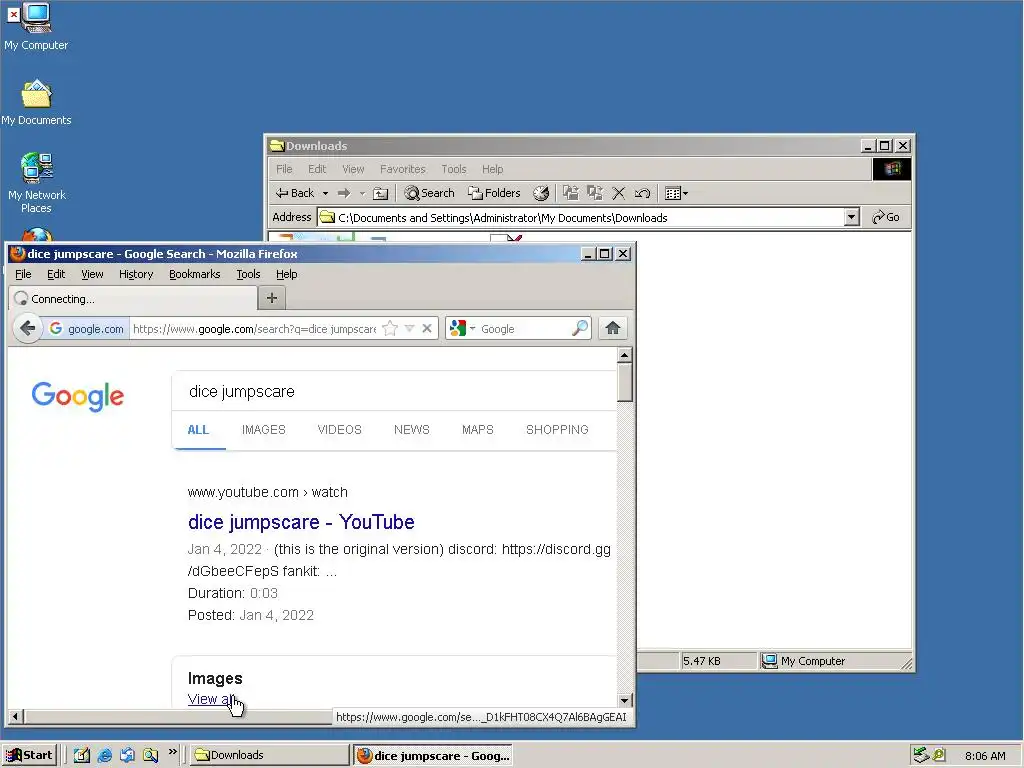
Task: Click the Google logo on page
Action: (x=78, y=396)
